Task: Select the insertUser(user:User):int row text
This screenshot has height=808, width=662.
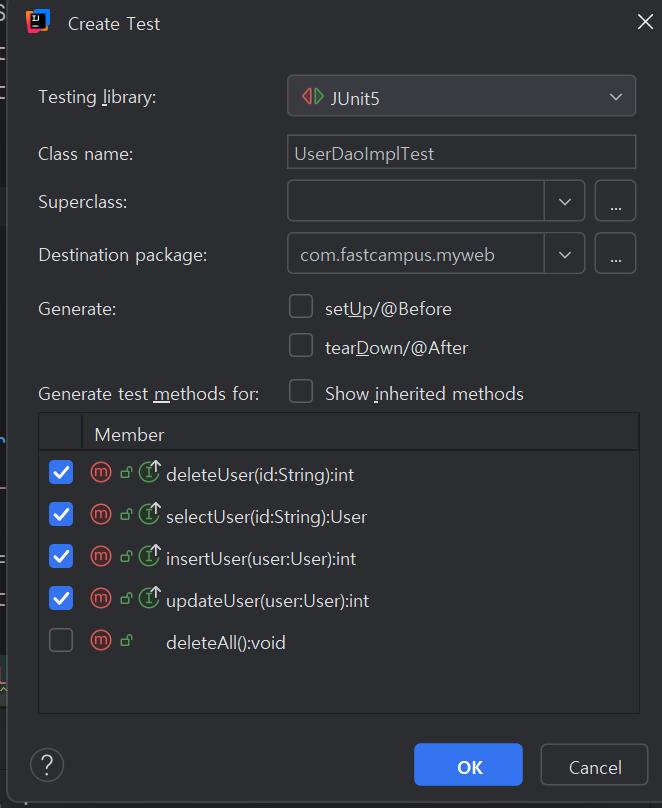Action: (x=261, y=559)
